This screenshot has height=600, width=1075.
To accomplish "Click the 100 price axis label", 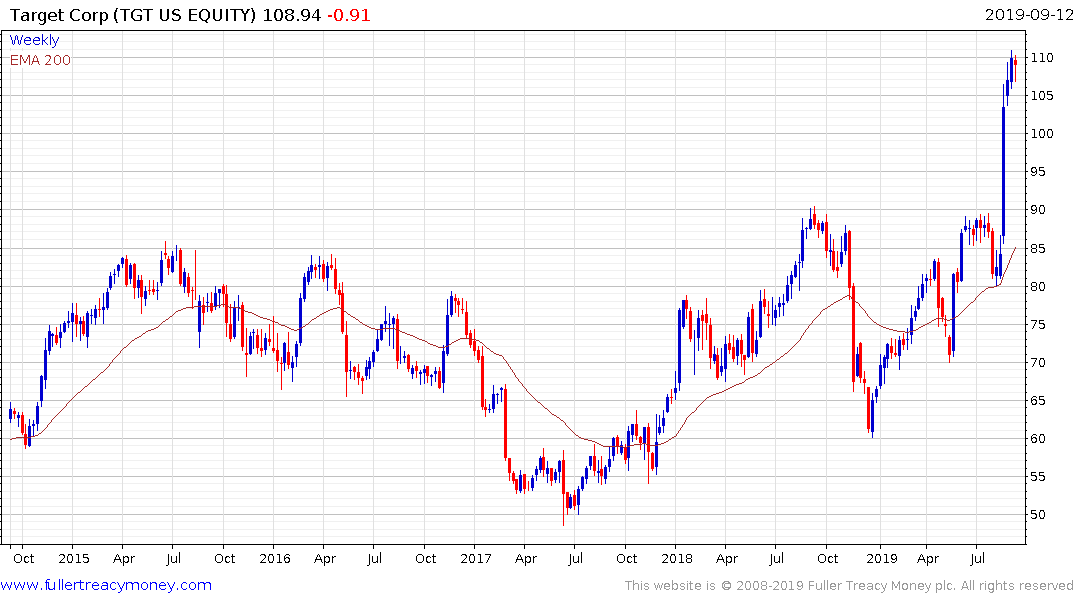I will [1042, 134].
